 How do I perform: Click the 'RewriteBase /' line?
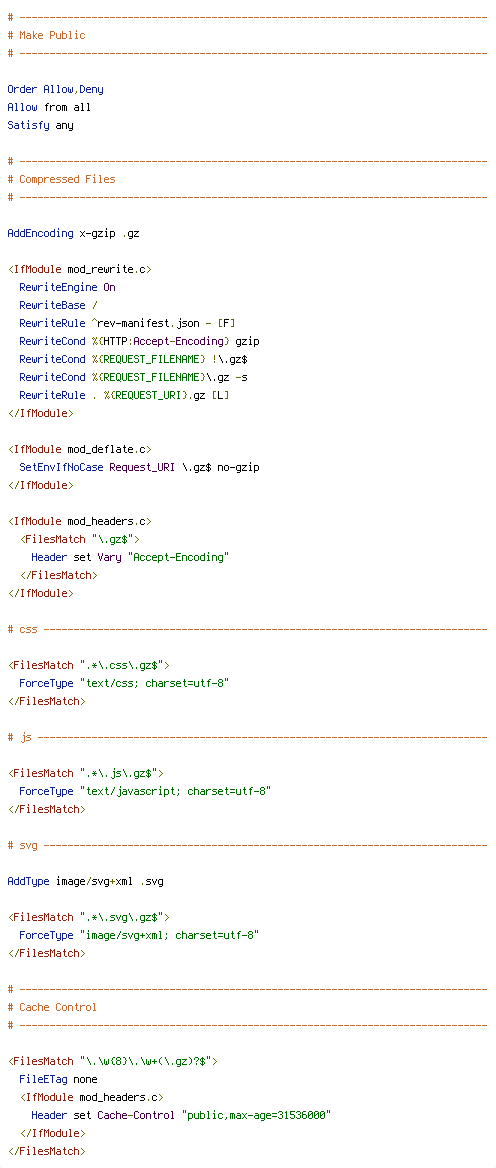pyautogui.click(x=58, y=305)
